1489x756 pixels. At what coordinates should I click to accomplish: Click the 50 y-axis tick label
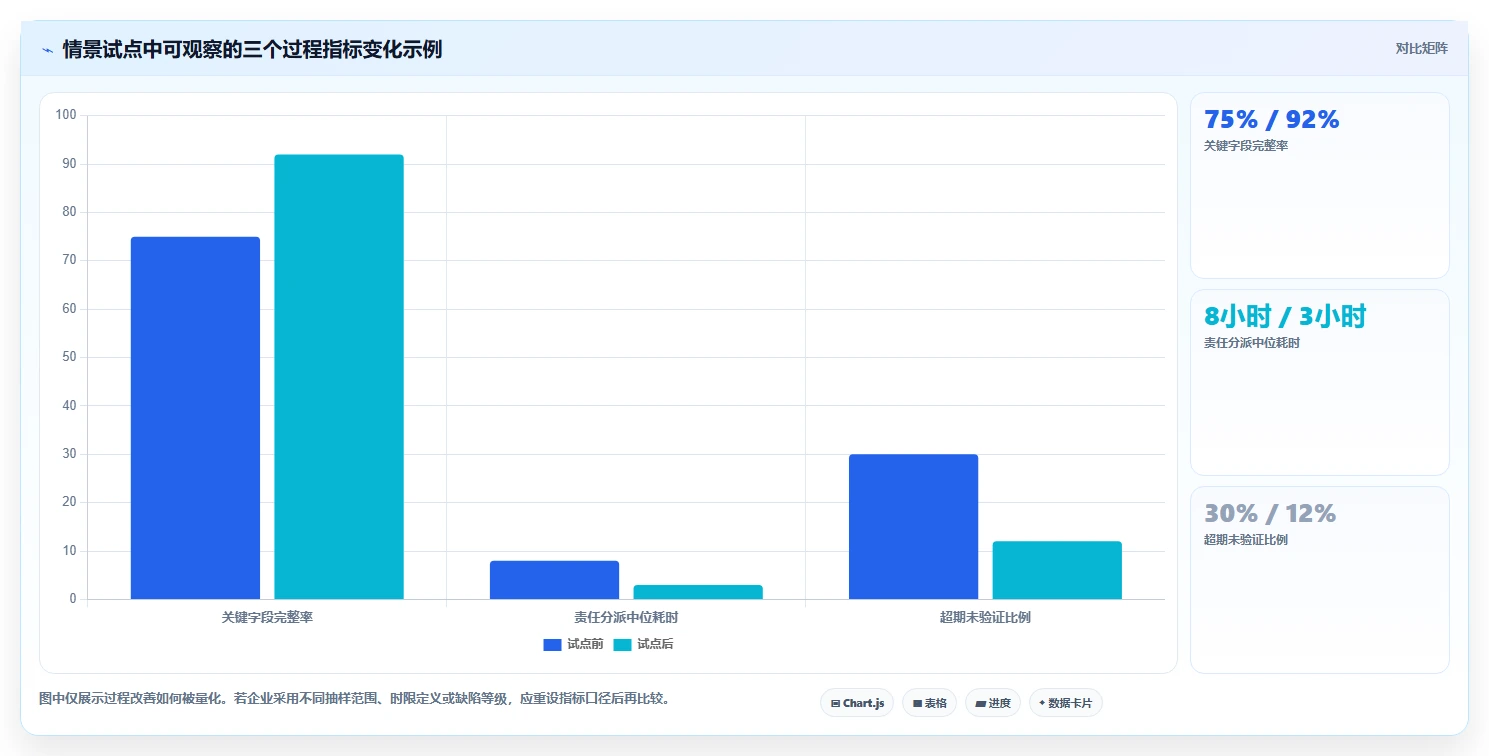[70, 357]
